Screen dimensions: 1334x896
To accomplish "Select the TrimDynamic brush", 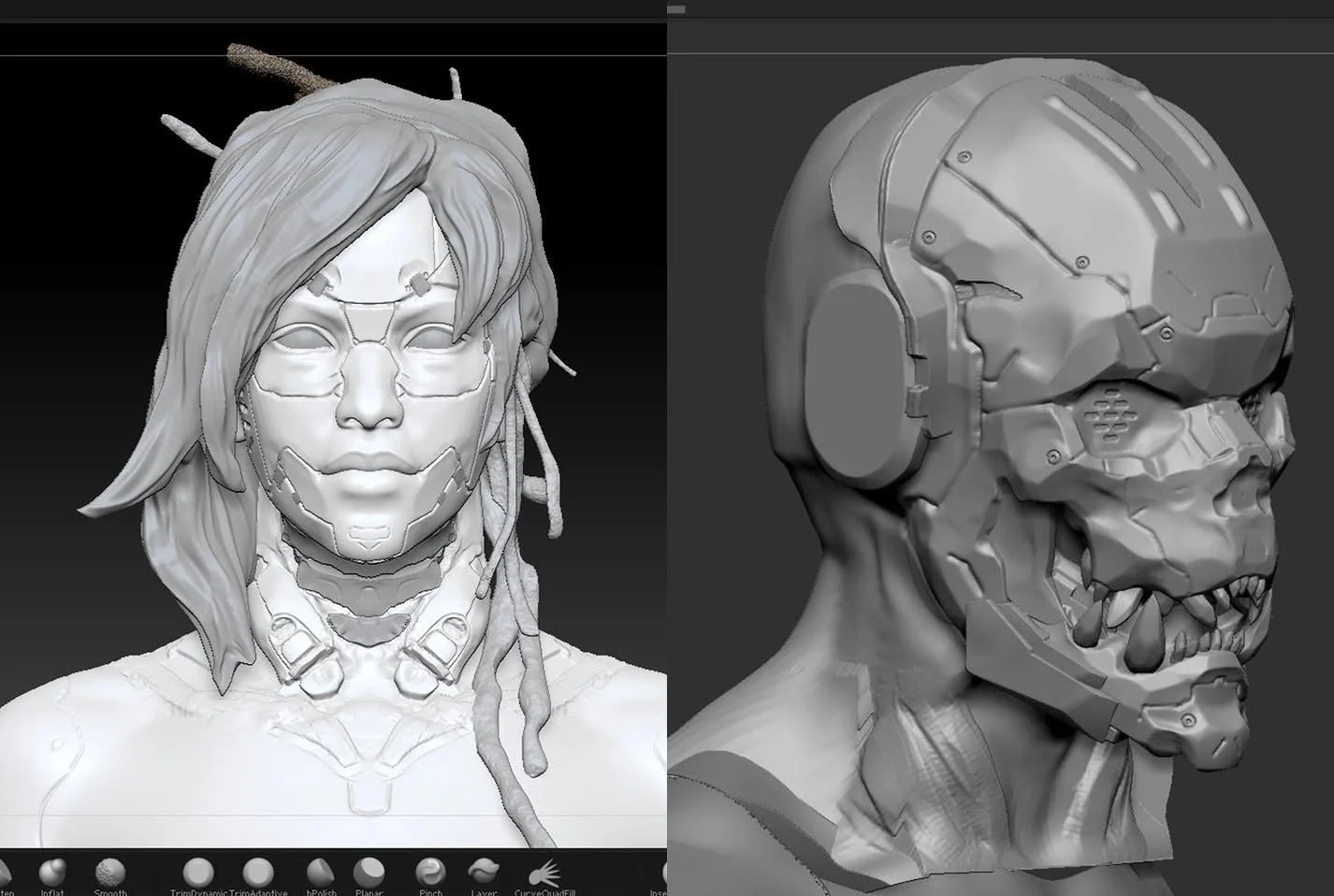I will [x=198, y=874].
